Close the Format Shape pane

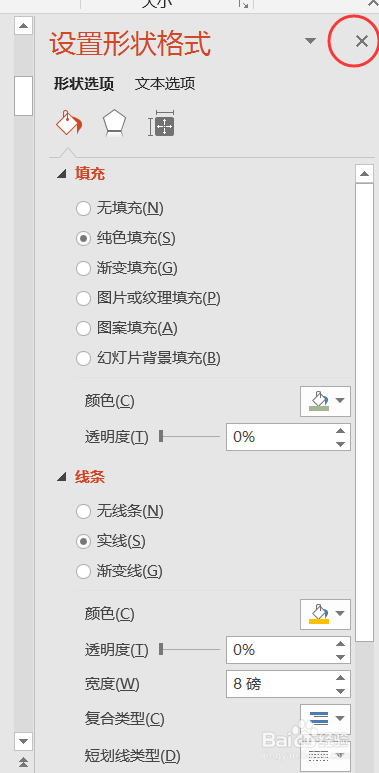point(361,41)
